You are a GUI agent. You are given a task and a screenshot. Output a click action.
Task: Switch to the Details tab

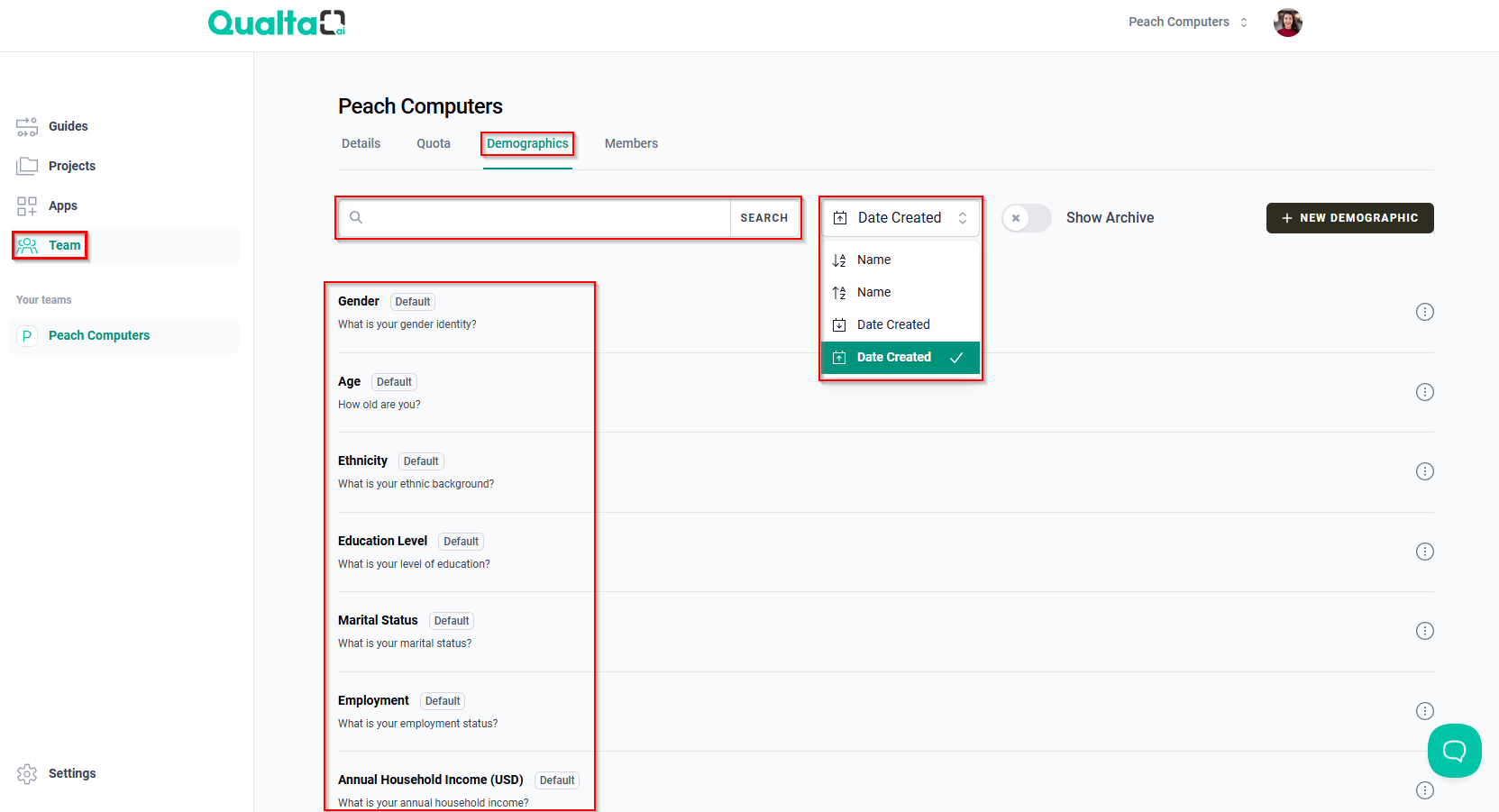pos(361,143)
